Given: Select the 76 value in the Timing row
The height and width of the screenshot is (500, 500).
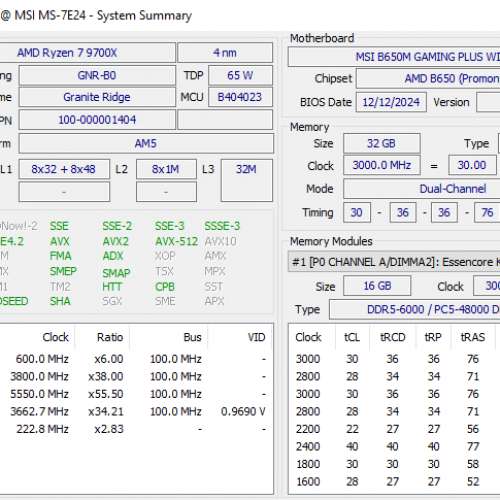Looking at the screenshot, I should pyautogui.click(x=487, y=212).
